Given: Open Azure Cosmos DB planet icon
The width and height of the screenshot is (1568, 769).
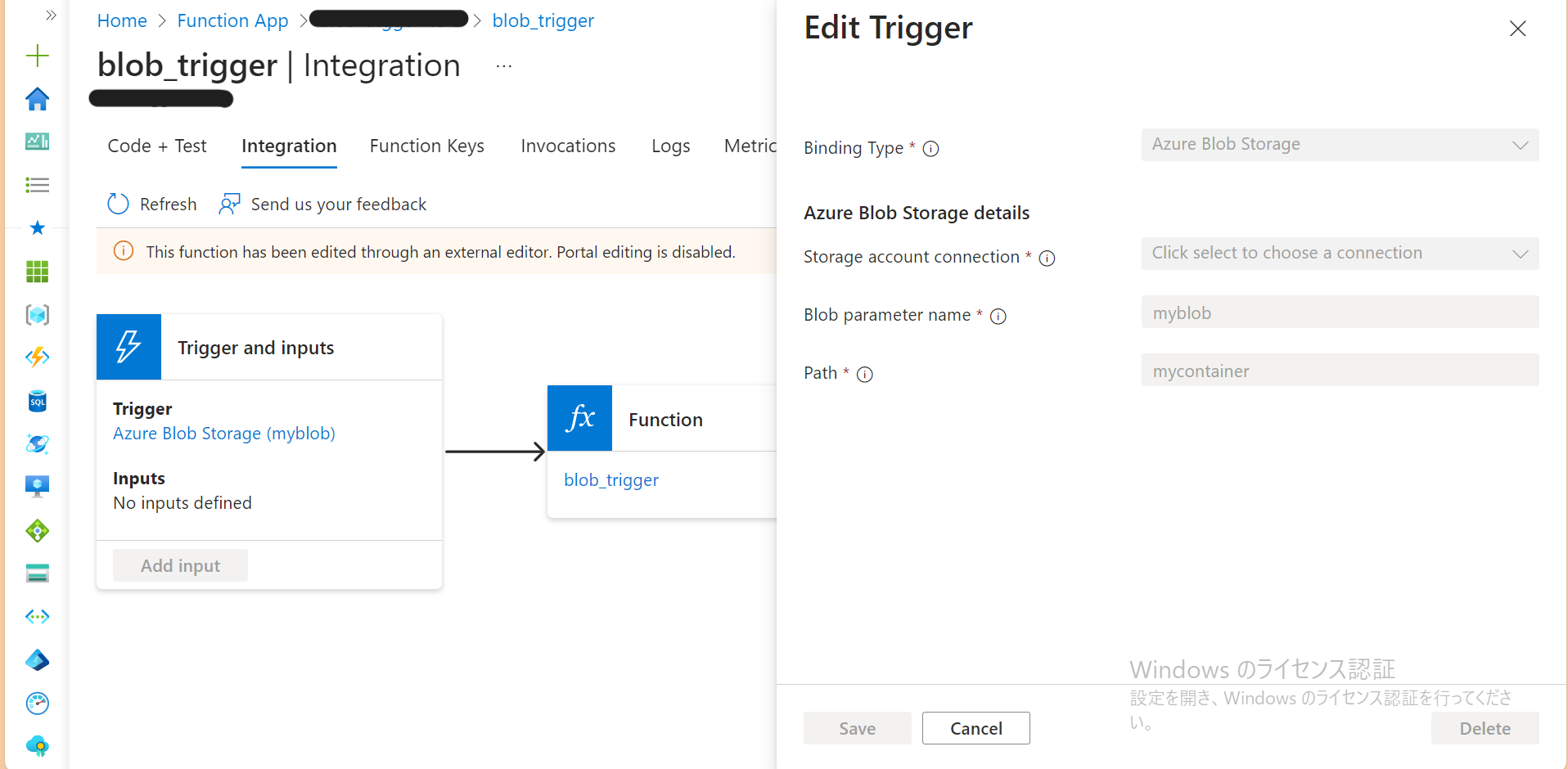Looking at the screenshot, I should 38,443.
